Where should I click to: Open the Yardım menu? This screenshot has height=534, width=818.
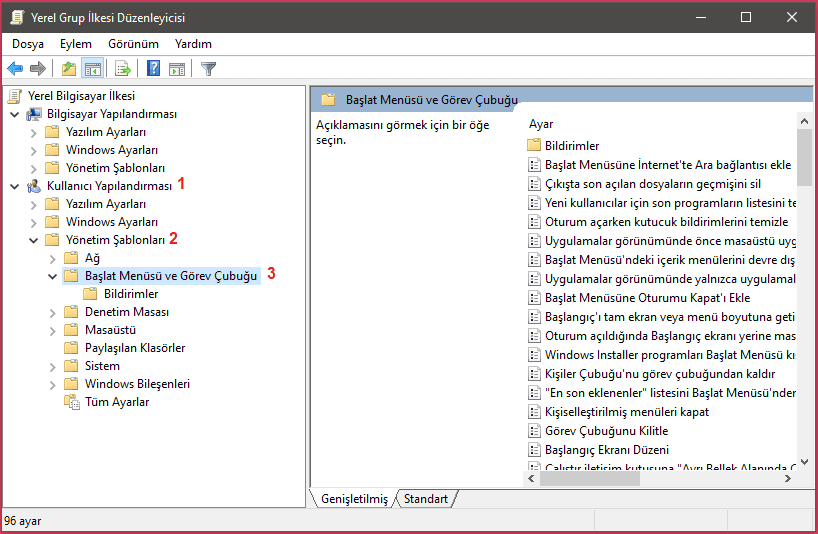click(x=193, y=44)
